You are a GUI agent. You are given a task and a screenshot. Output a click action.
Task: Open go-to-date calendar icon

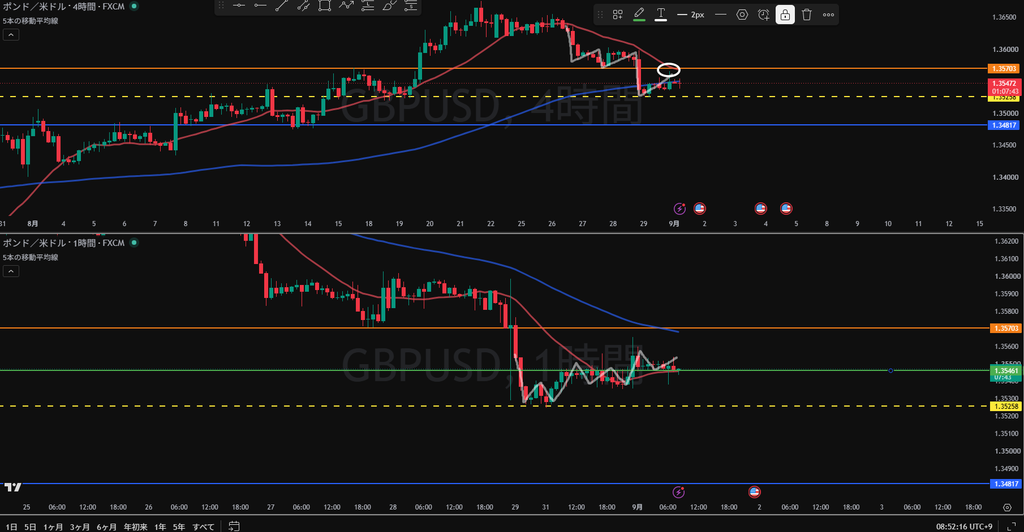pos(234,526)
